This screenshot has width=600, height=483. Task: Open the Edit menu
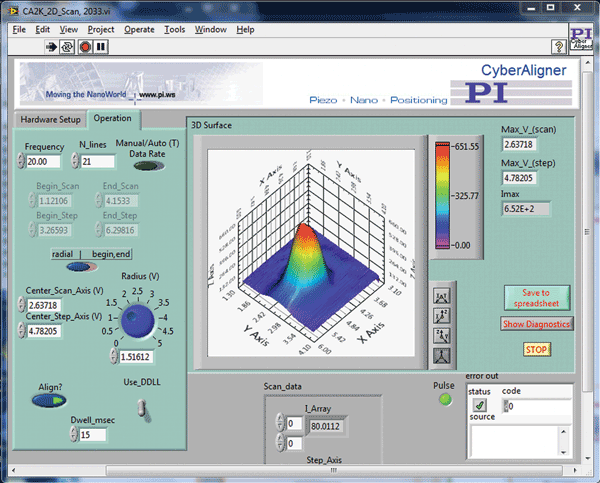42,29
